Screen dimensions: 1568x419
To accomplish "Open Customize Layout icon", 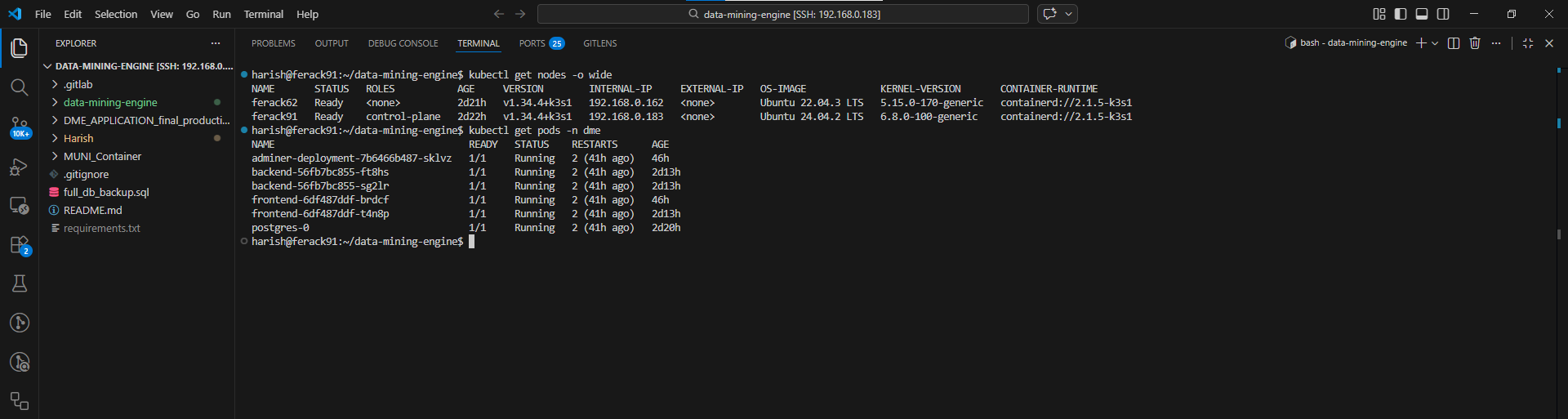I will tap(1379, 14).
